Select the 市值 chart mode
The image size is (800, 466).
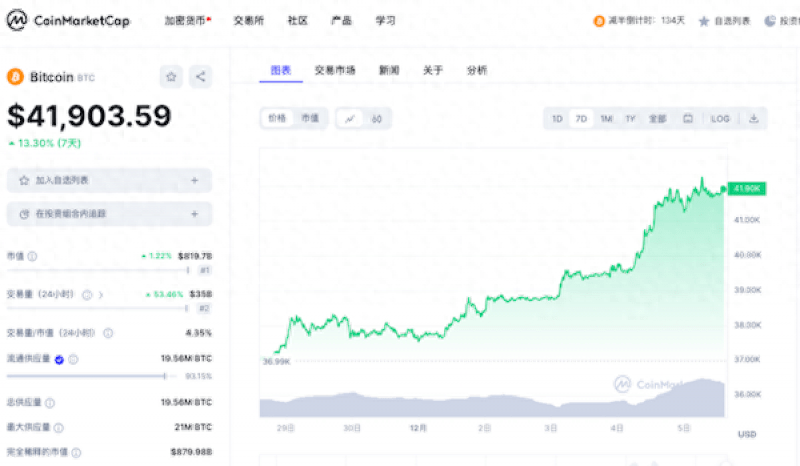(x=310, y=118)
